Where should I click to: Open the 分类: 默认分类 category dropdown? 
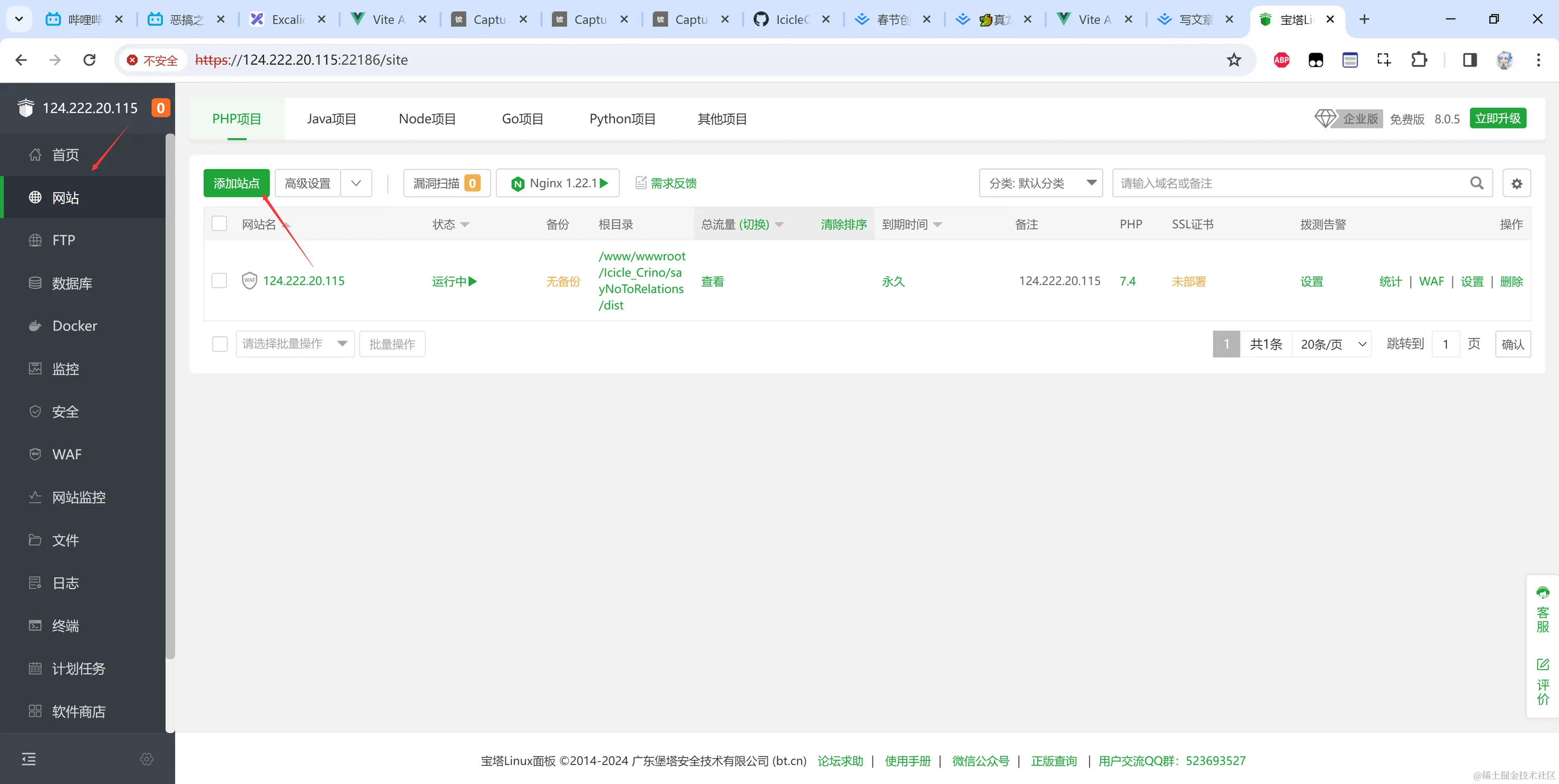(x=1041, y=182)
